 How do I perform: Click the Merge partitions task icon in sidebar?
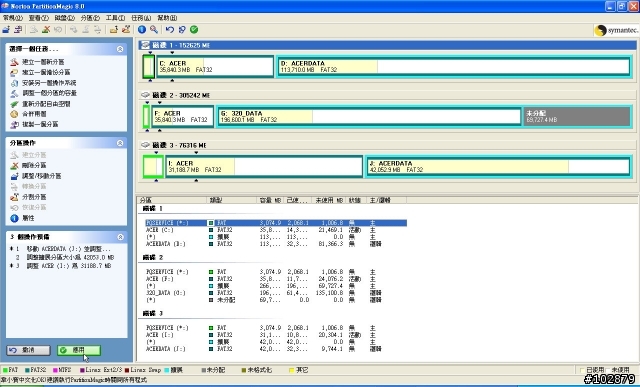pos(14,114)
